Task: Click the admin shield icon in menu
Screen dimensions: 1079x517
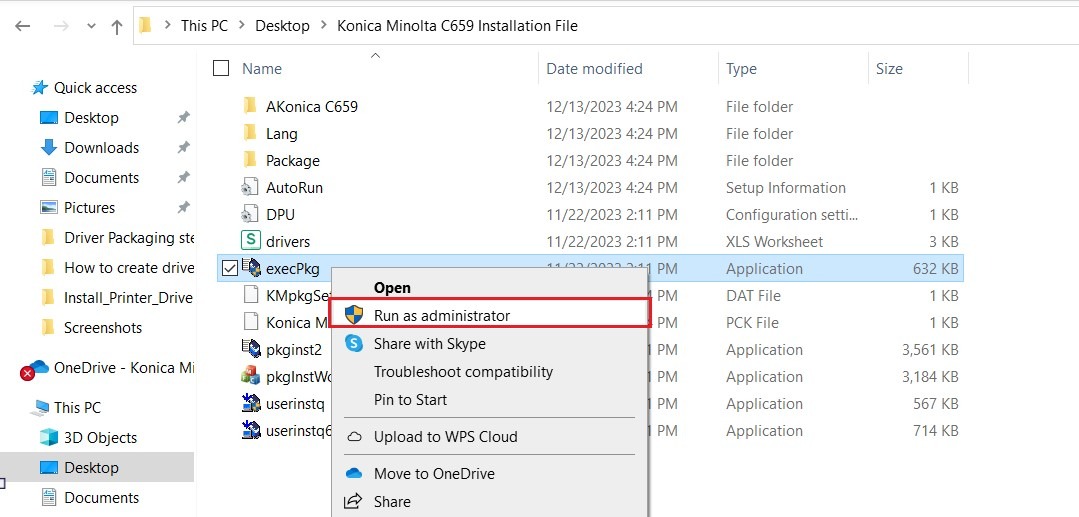Action: (354, 315)
